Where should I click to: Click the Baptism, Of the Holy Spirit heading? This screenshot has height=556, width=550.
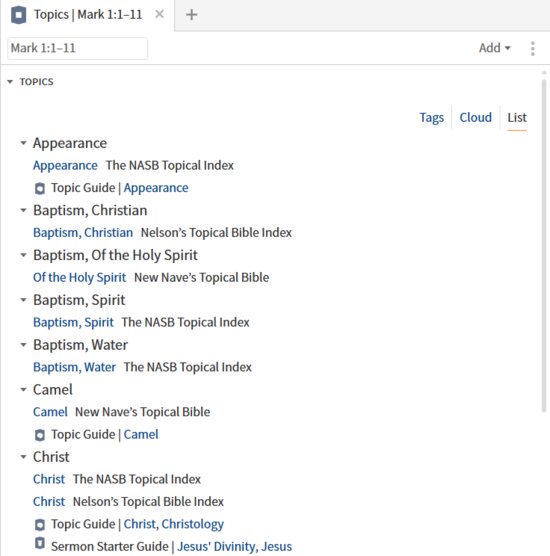115,255
